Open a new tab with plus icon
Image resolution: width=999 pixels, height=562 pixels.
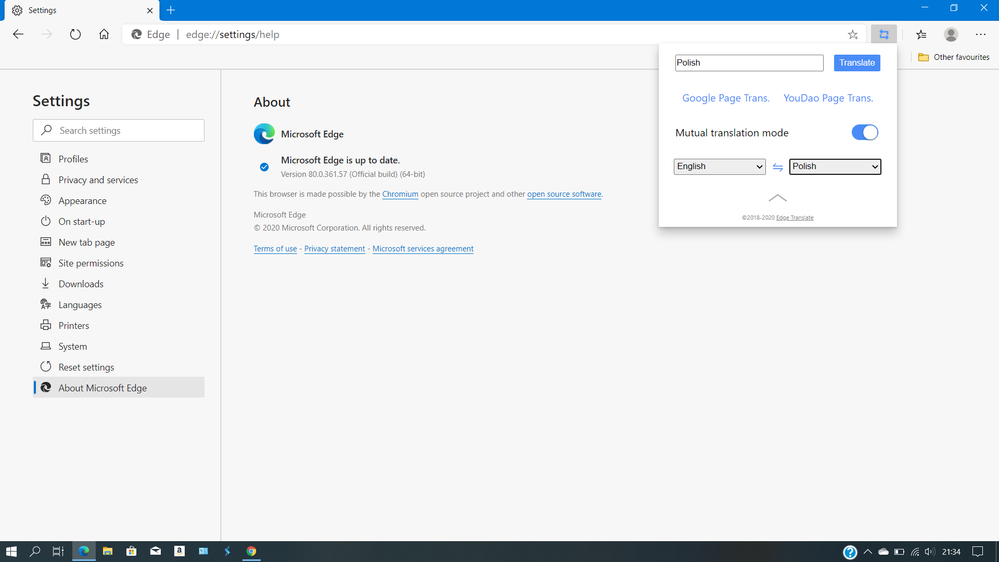point(171,10)
